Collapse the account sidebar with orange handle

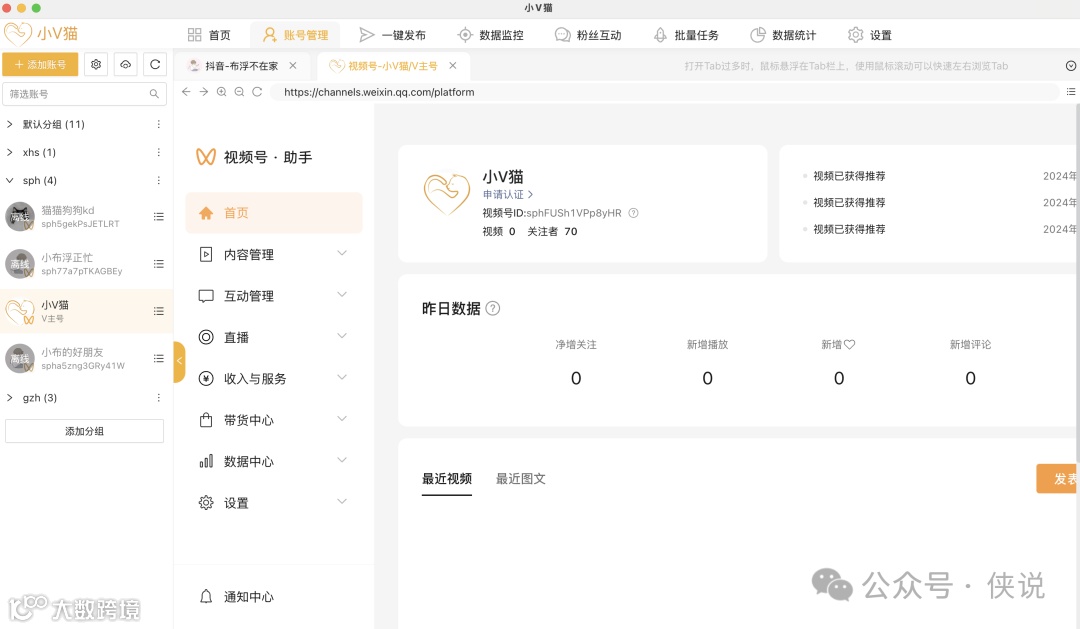click(179, 360)
